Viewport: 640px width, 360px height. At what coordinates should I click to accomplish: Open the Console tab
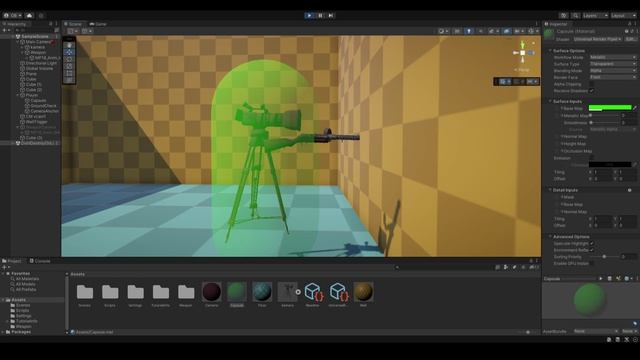[40, 261]
